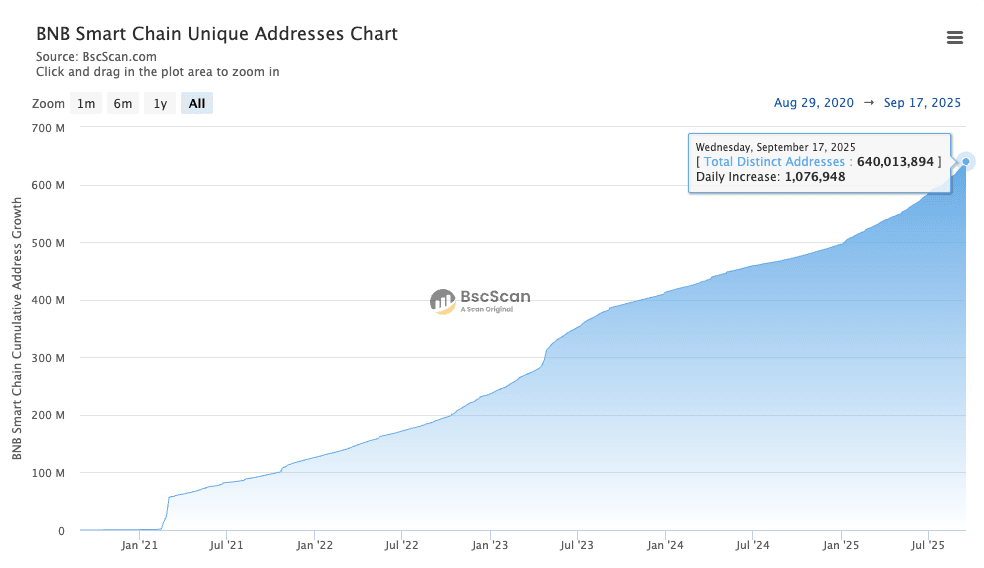Screen dimensions: 984x568
Task: Click the 100 M y-axis label
Action: pos(48,473)
